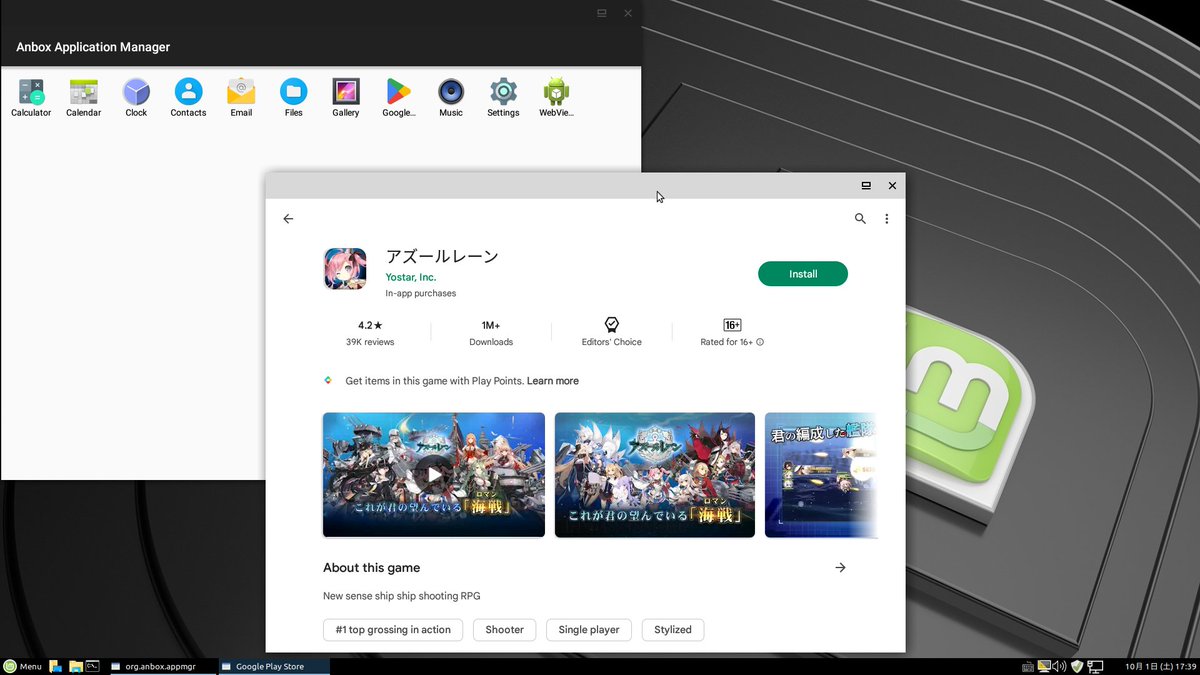Click the In-app purchases label

(x=421, y=294)
